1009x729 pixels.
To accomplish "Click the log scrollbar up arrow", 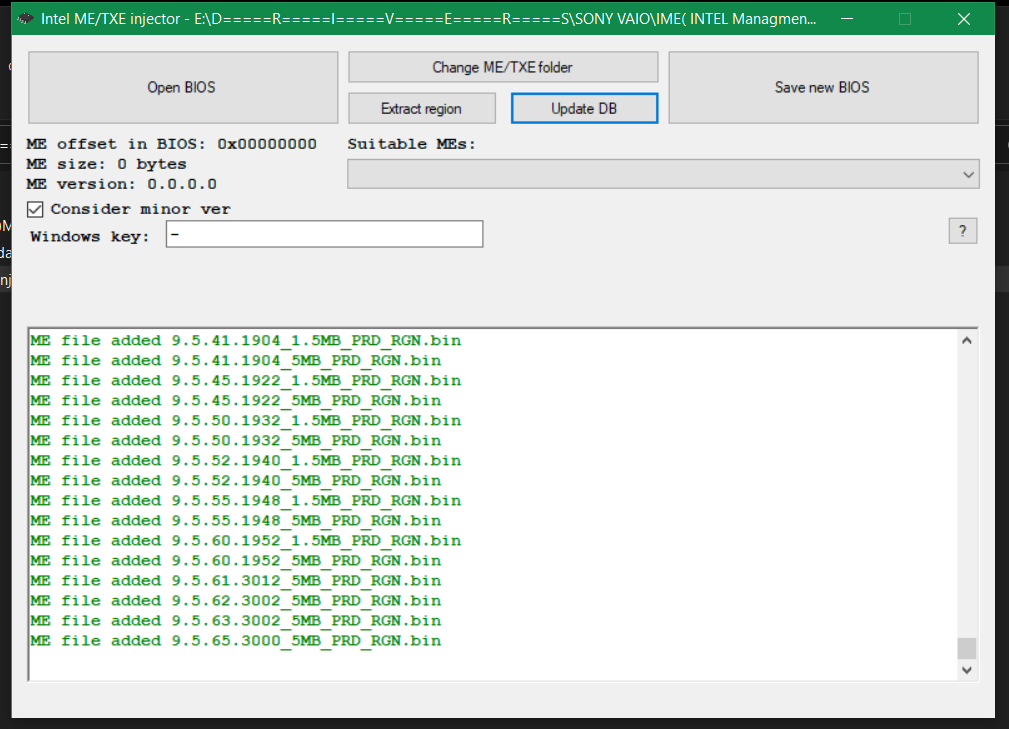I will 967,340.
